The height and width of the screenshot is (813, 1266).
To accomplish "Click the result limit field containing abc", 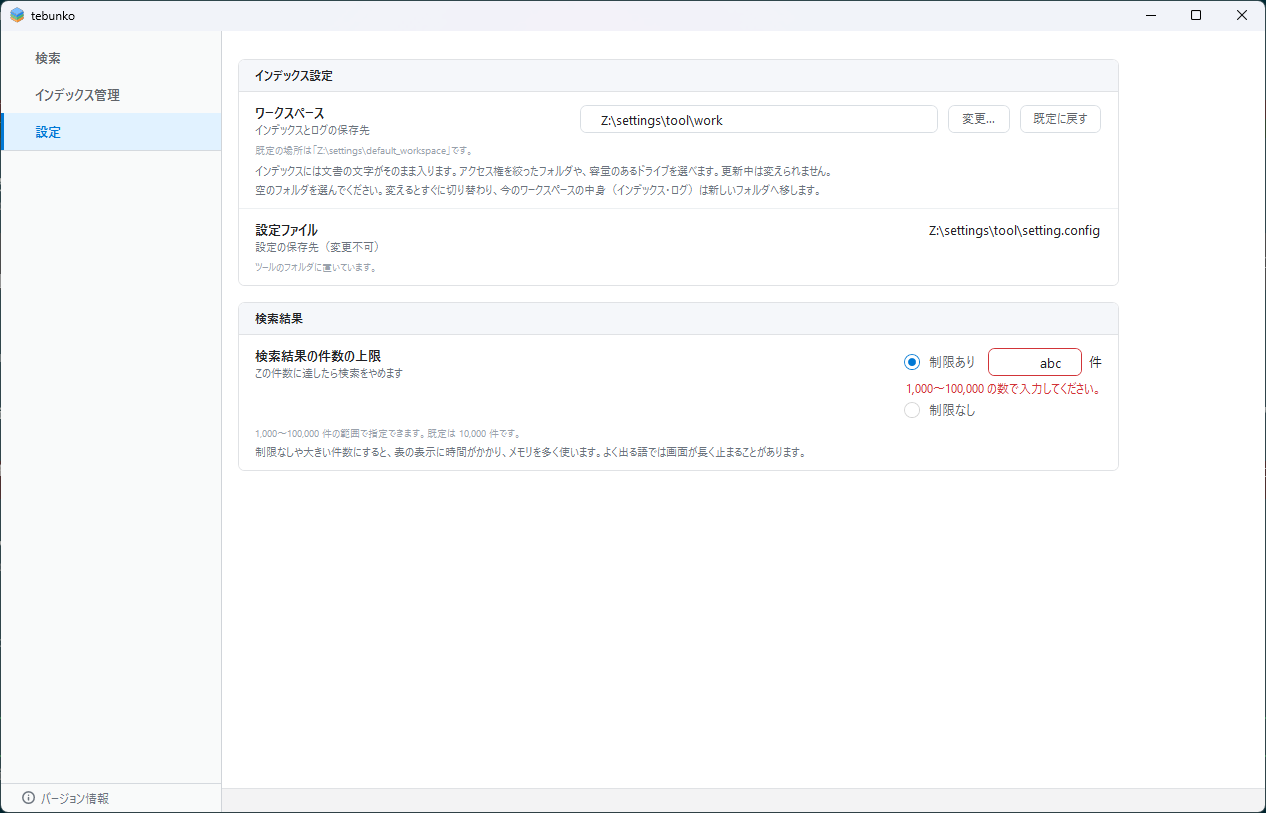I will click(1034, 362).
